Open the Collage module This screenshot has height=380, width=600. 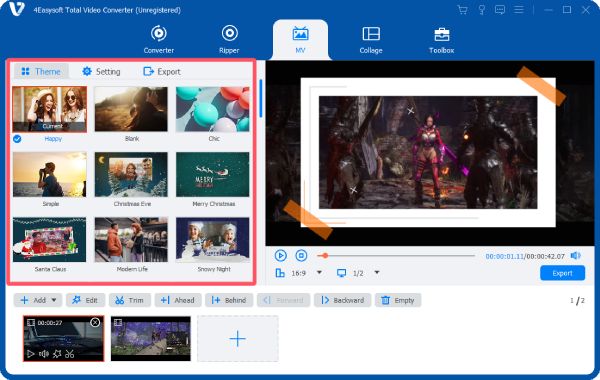click(371, 39)
